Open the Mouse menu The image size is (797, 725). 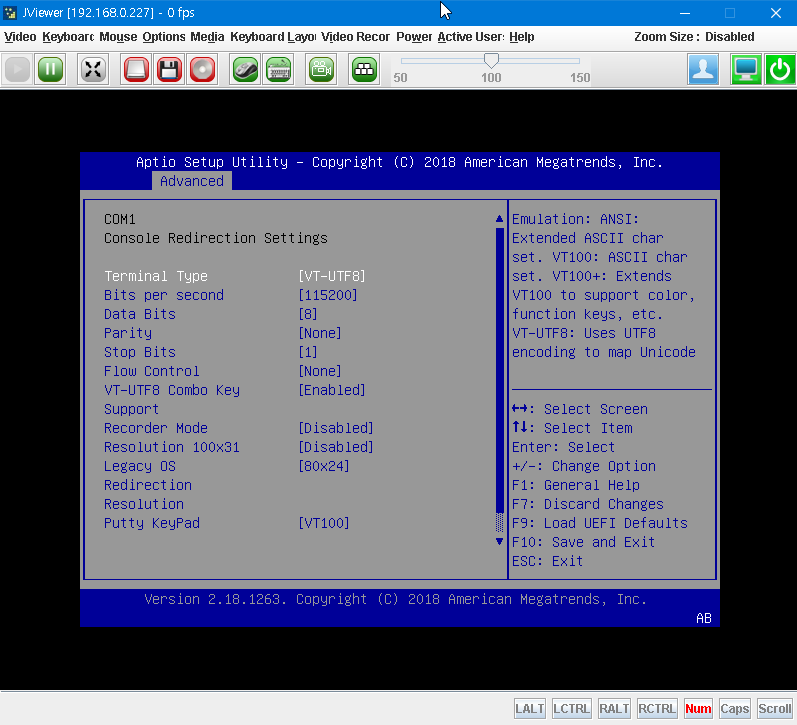[118, 37]
